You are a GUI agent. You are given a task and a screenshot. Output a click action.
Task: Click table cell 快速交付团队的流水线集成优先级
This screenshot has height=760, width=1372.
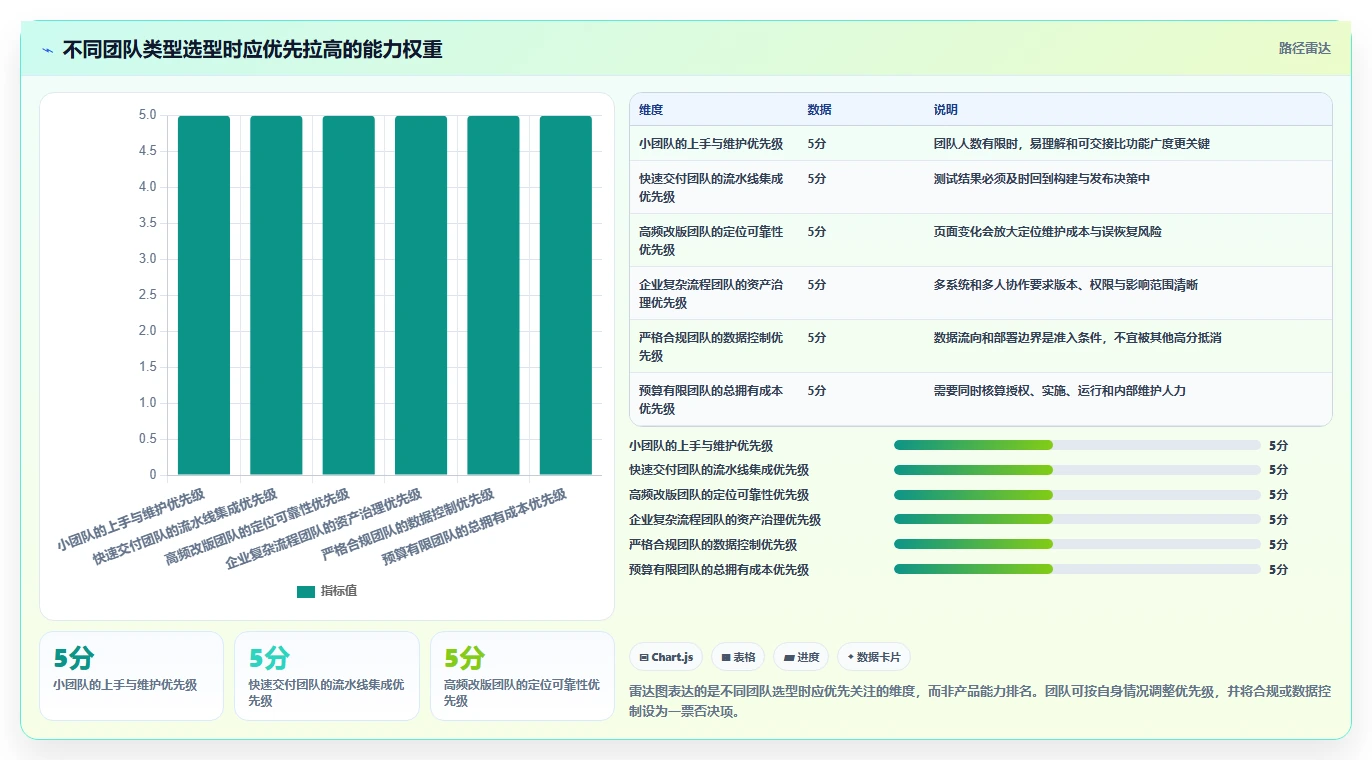(711, 188)
